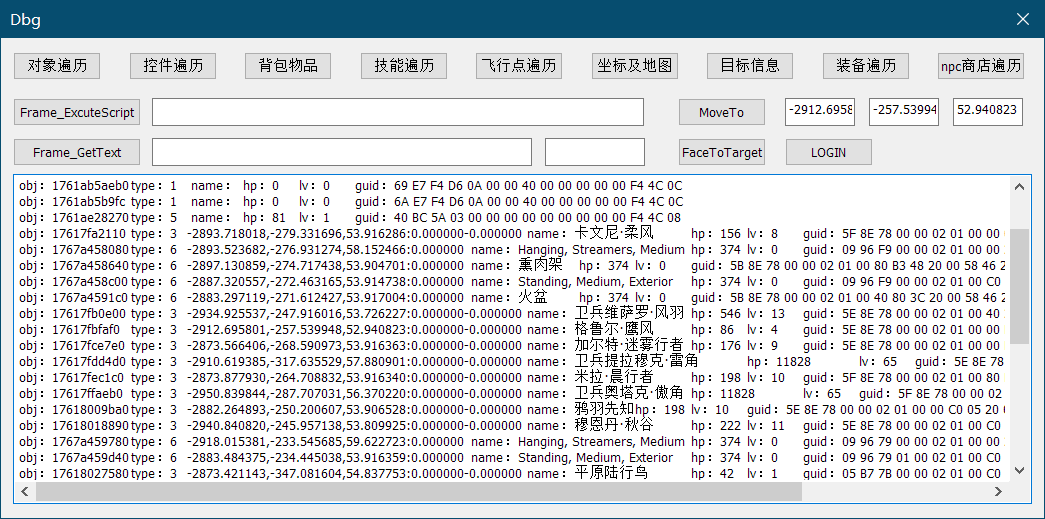Close the Dbg window
This screenshot has width=1045, height=519.
coord(1022,19)
